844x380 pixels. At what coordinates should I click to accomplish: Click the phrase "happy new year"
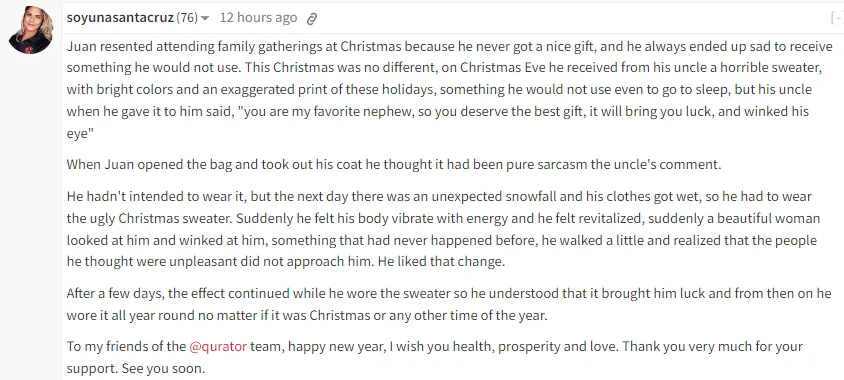click(336, 346)
